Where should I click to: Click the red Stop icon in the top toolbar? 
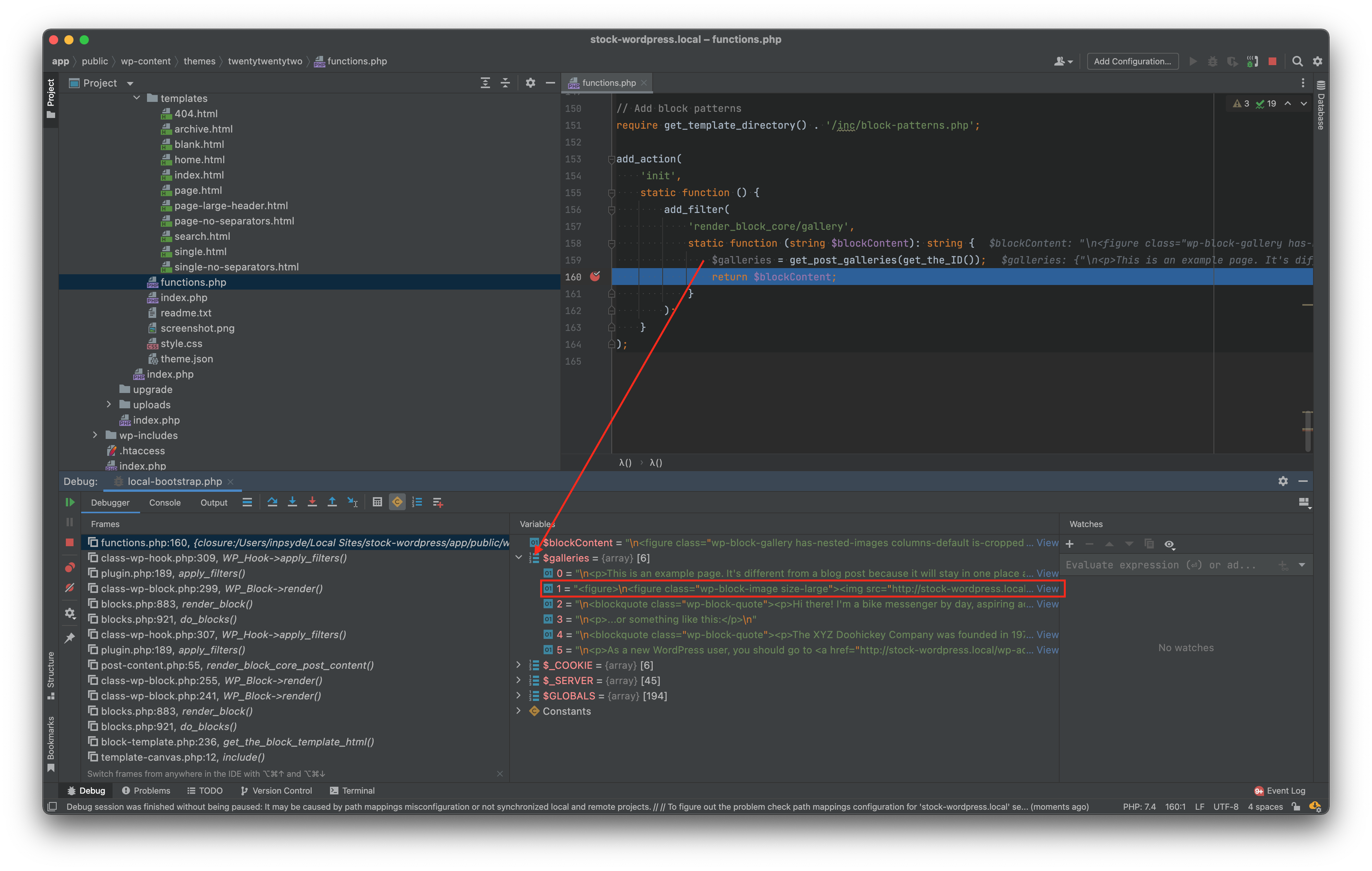click(x=1272, y=61)
